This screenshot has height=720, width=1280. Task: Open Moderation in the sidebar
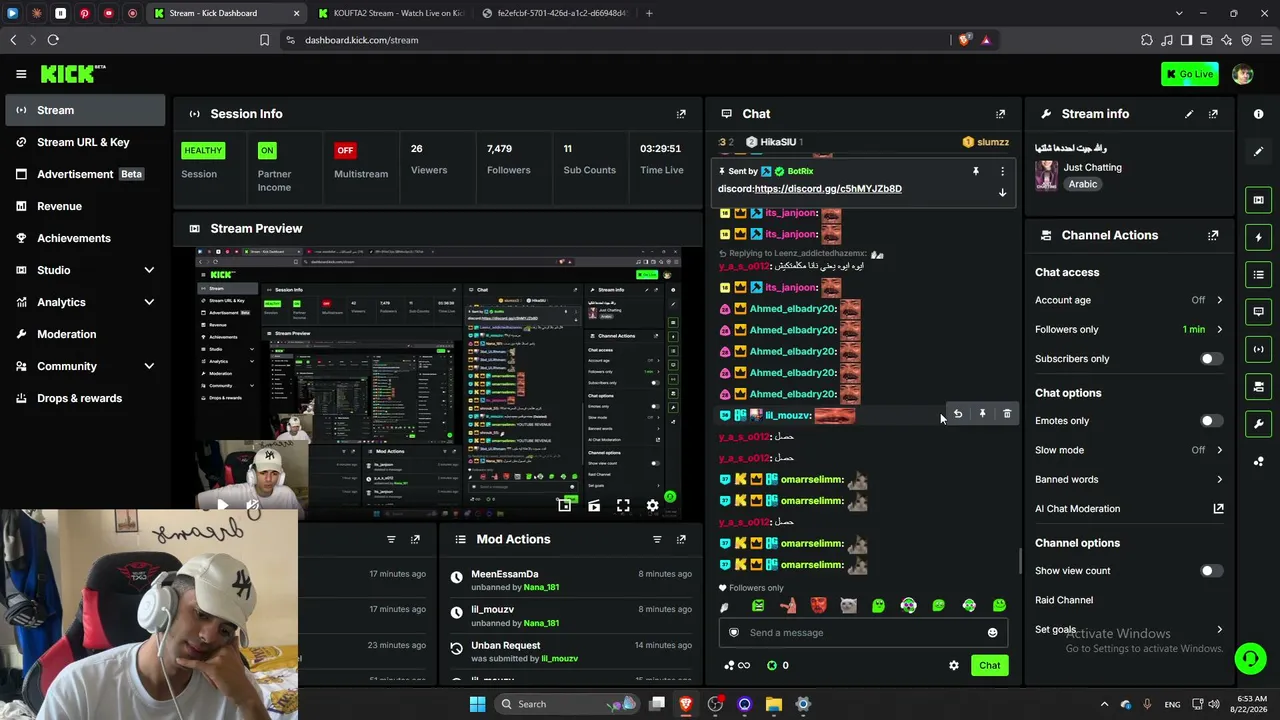[x=85, y=334]
